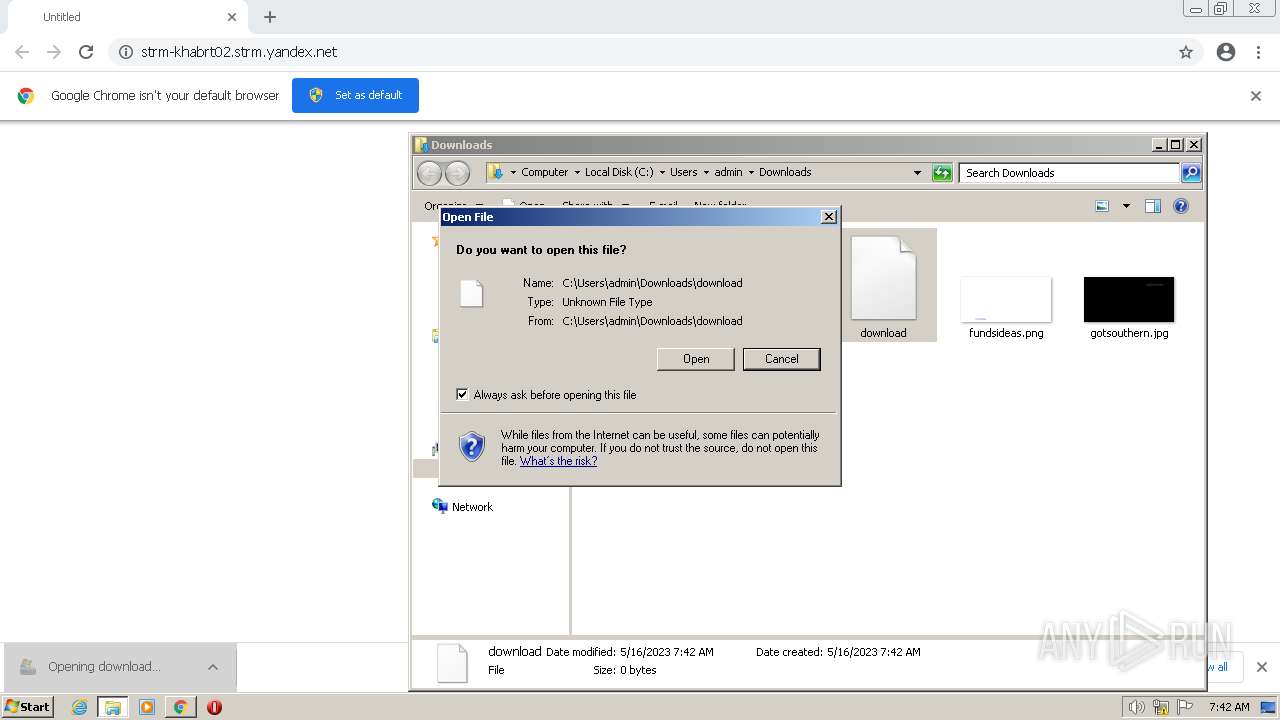
Task: Reload the Chrome page
Action: [x=86, y=52]
